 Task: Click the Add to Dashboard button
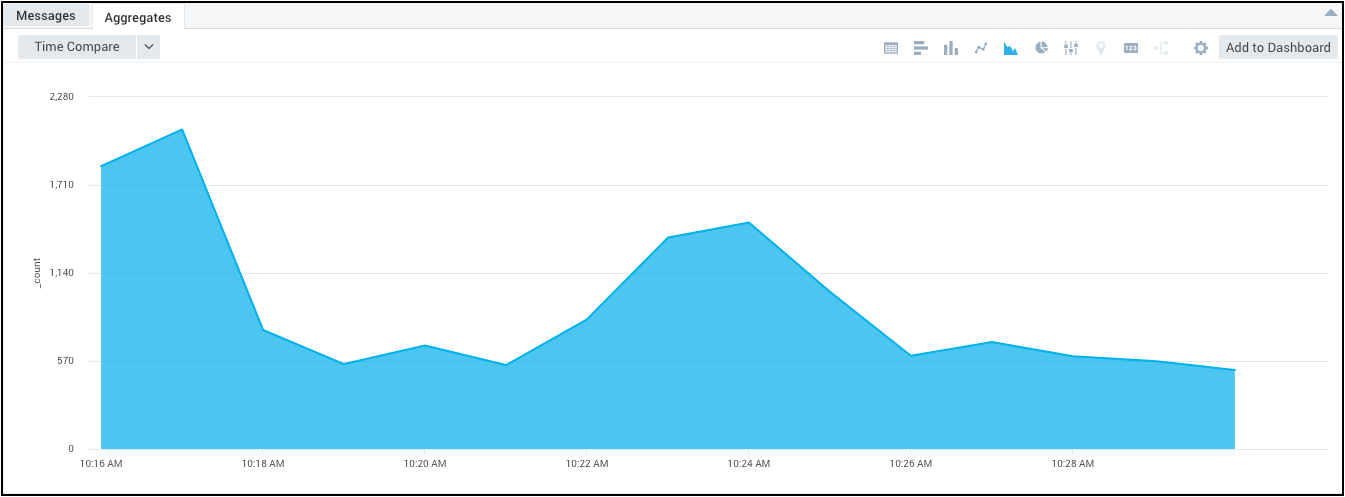1278,47
